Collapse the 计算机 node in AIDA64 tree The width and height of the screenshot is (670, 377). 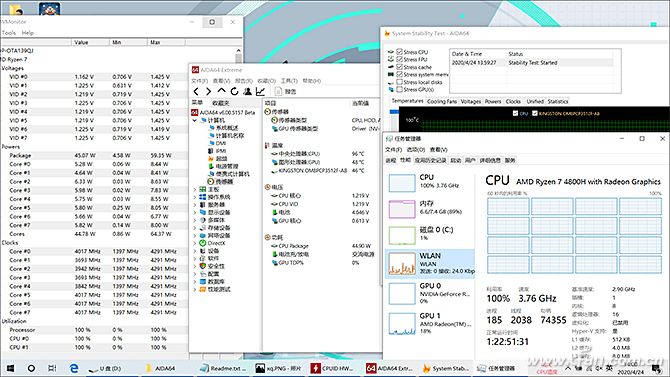tap(195, 121)
